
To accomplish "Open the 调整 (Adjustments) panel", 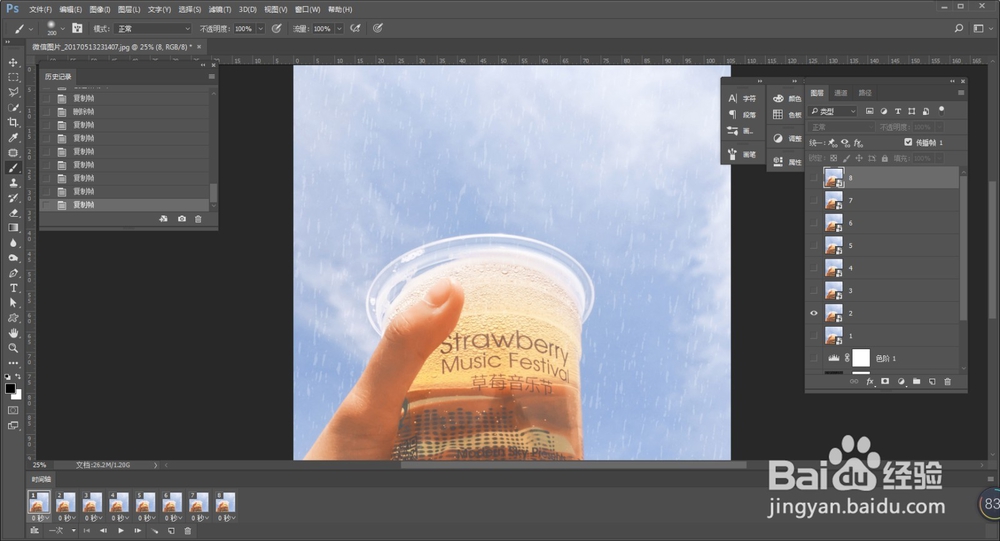I will click(x=787, y=138).
